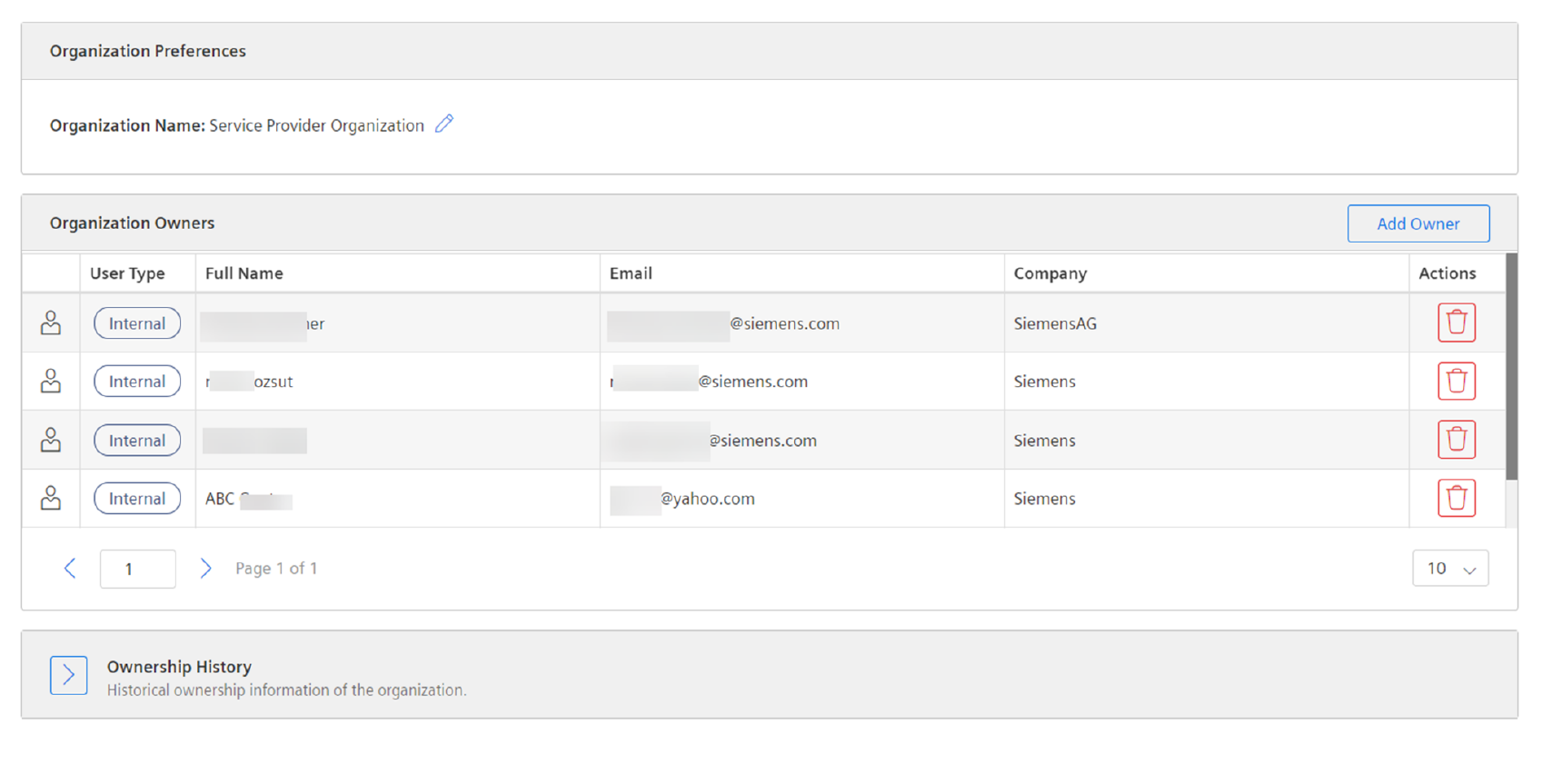Click Internal badge in SiemensAG row
The height and width of the screenshot is (784, 1552).
[x=137, y=323]
